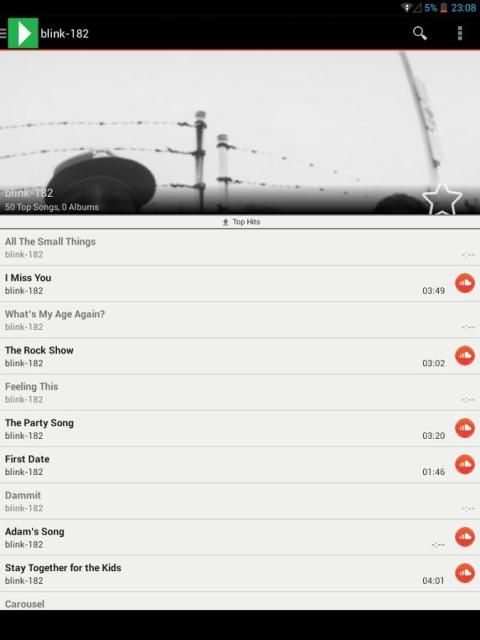Click SoundCloud icon beside I Miss You
Screen dimensions: 480x640
pyautogui.click(x=465, y=283)
